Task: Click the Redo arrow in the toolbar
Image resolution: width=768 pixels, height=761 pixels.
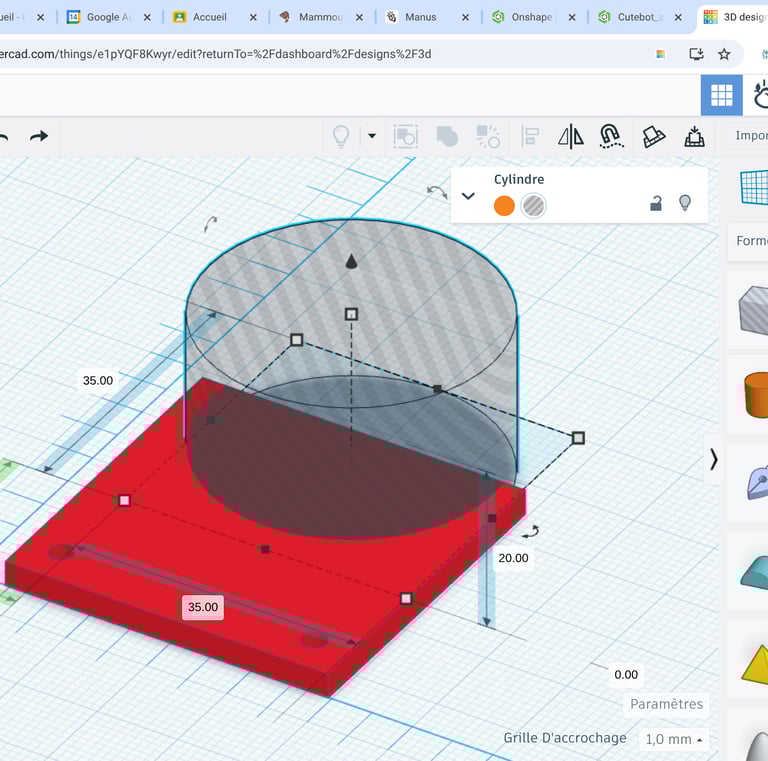Action: (x=39, y=136)
